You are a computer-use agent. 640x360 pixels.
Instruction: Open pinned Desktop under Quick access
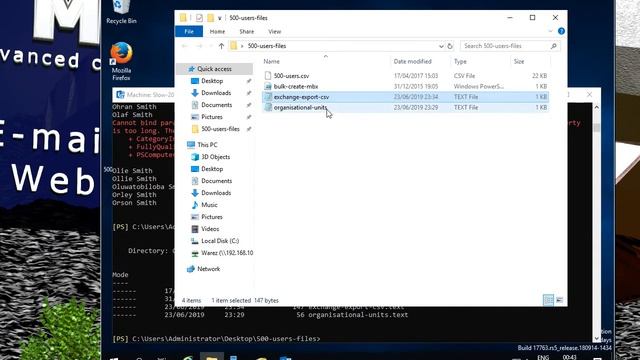(x=212, y=81)
